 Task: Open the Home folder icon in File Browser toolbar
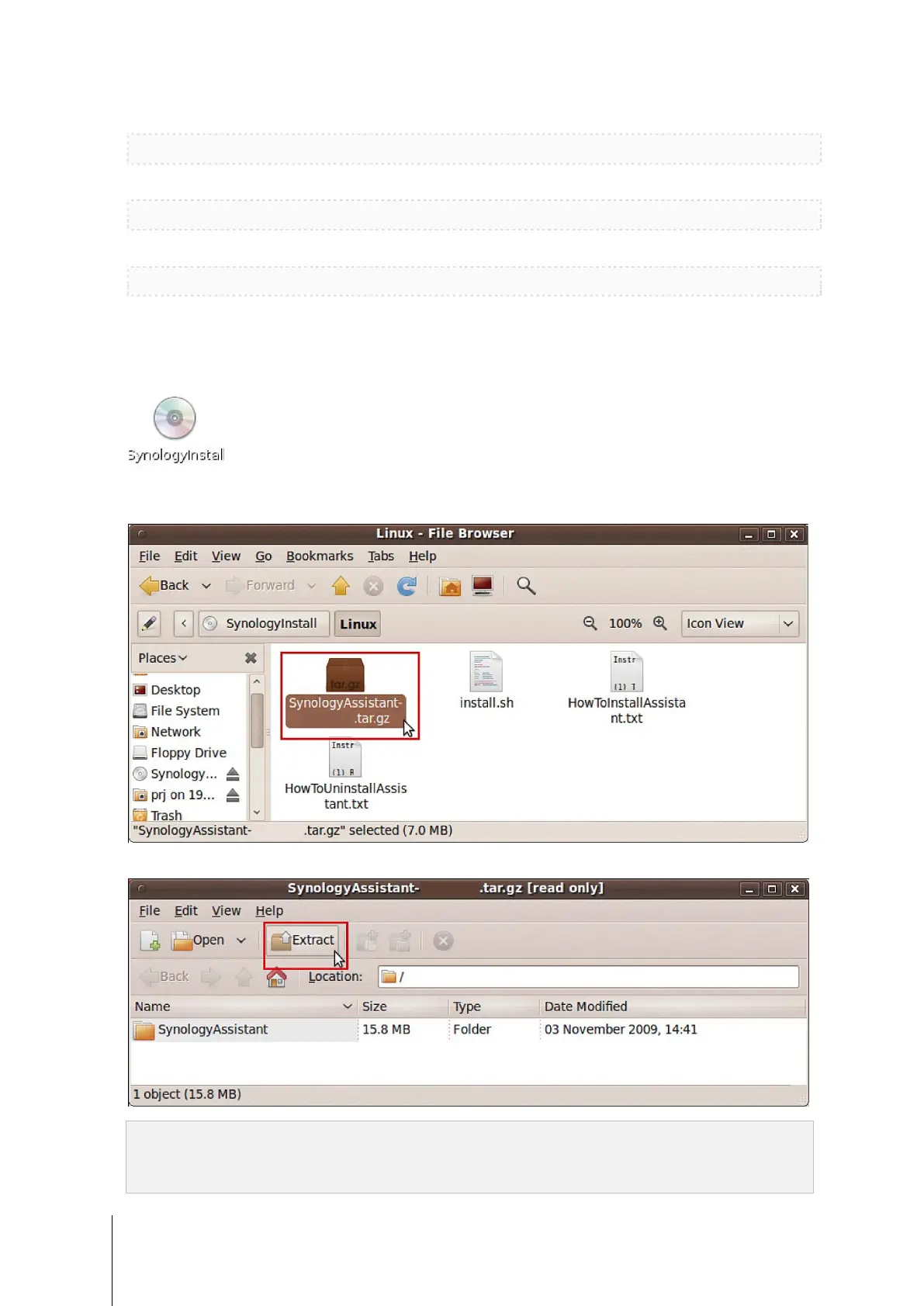point(450,586)
